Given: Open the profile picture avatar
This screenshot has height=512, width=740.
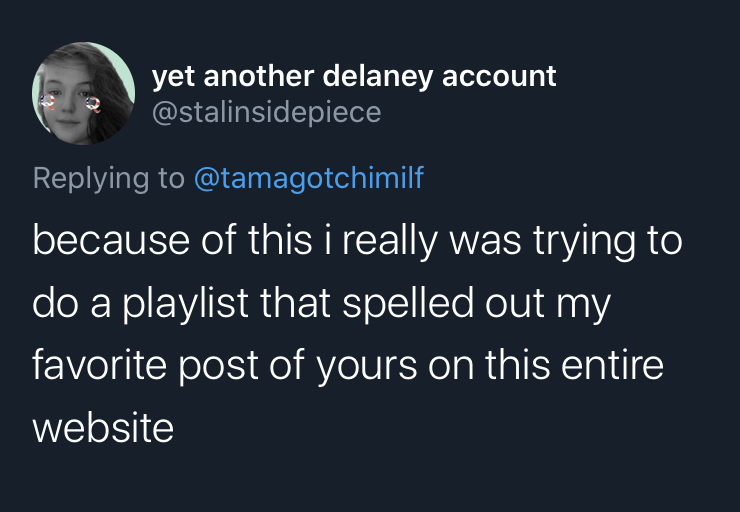Looking at the screenshot, I should pyautogui.click(x=83, y=94).
